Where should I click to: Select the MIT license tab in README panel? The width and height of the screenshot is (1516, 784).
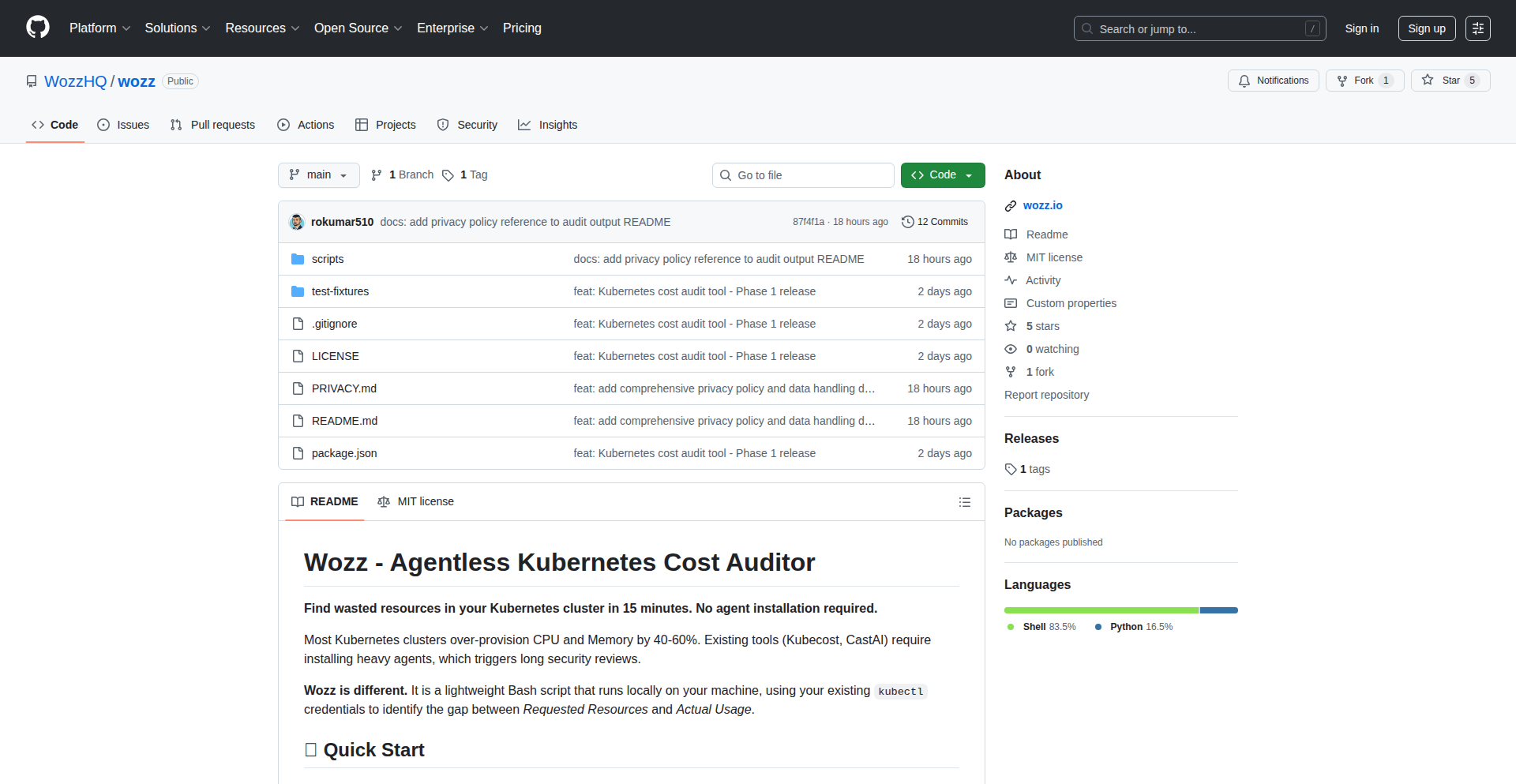(x=416, y=502)
